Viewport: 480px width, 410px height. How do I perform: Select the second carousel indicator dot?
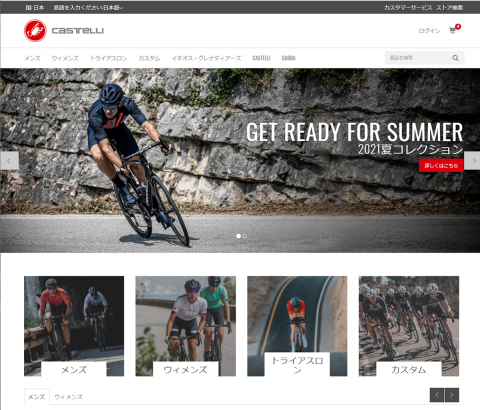[245, 236]
